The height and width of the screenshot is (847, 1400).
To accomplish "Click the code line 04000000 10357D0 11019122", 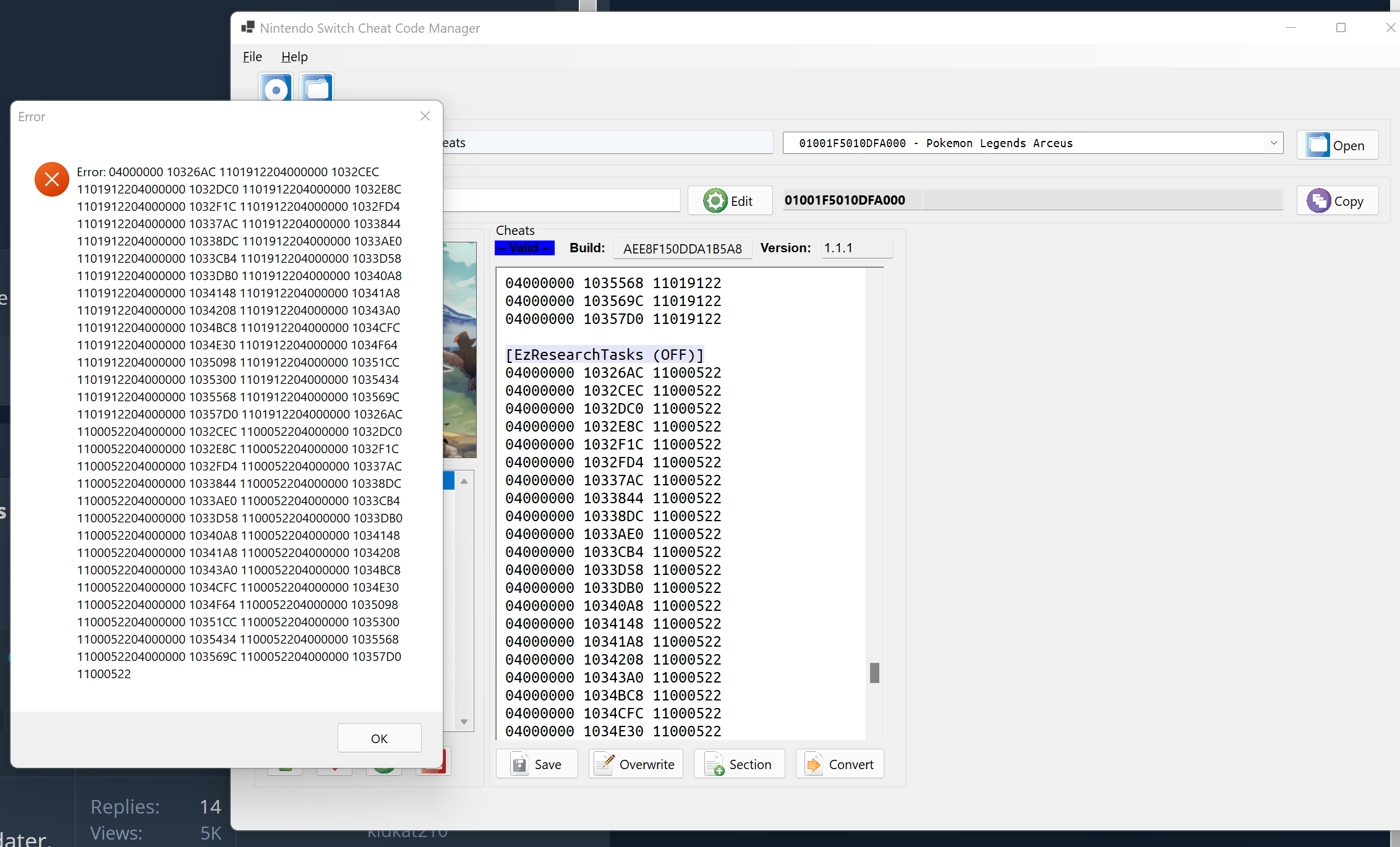I will pos(613,319).
